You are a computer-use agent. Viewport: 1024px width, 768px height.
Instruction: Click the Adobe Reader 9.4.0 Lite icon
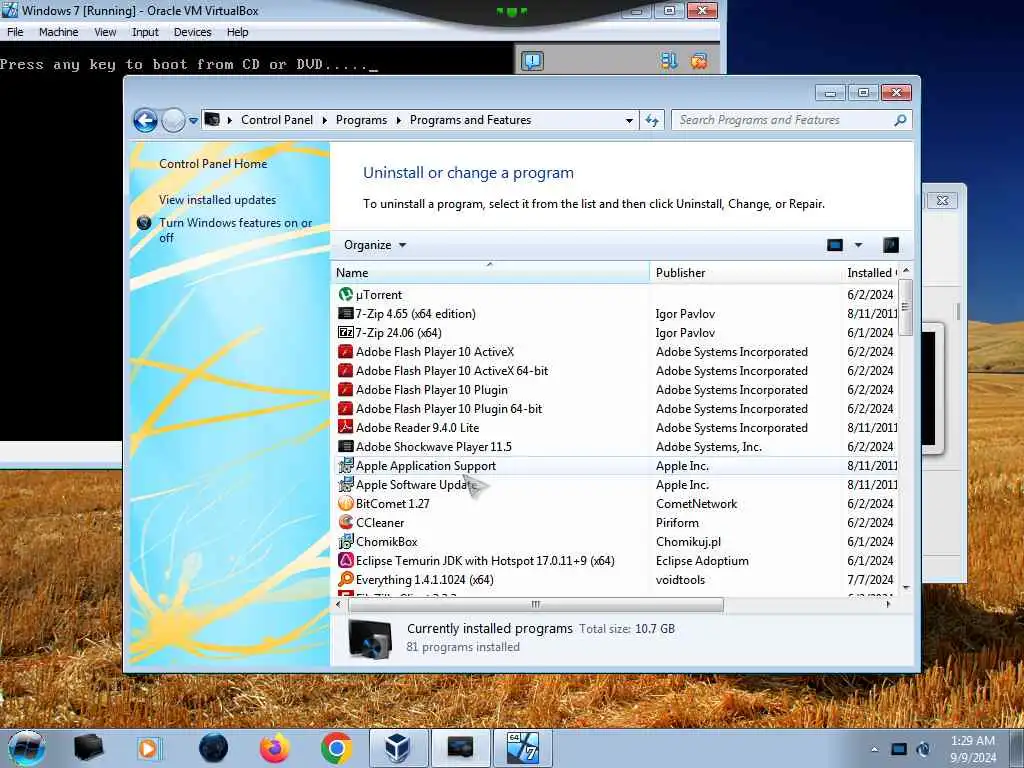[345, 427]
